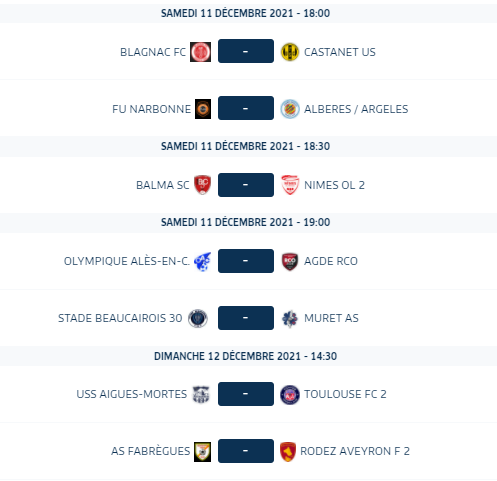Open score box for Blagnac FC vs Castanet
The width and height of the screenshot is (497, 481).
[x=246, y=51]
